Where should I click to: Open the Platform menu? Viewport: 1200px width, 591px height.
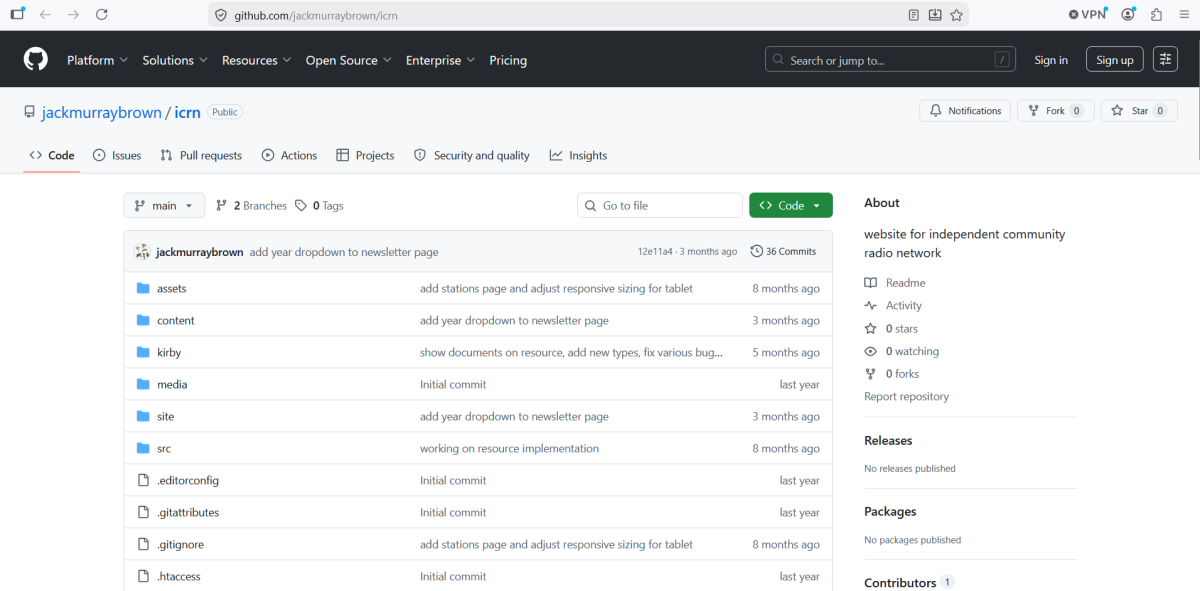click(97, 60)
